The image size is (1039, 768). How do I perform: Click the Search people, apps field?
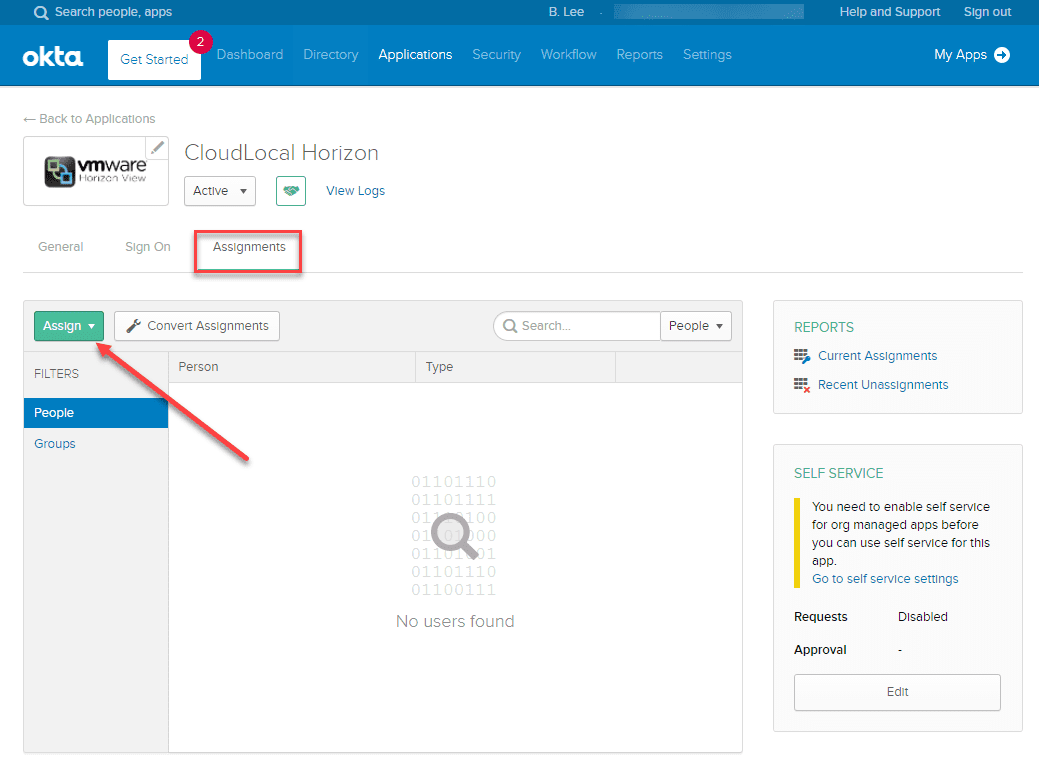tap(113, 12)
